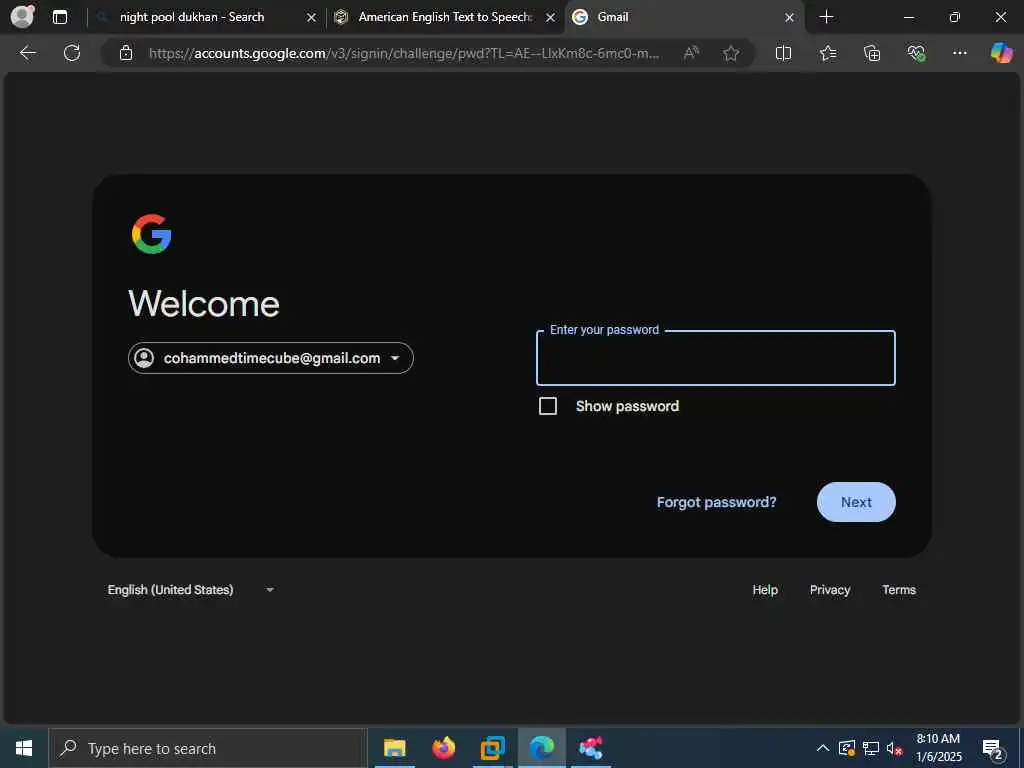Go back with the back arrow
Image resolution: width=1024 pixels, height=768 pixels.
(x=27, y=53)
